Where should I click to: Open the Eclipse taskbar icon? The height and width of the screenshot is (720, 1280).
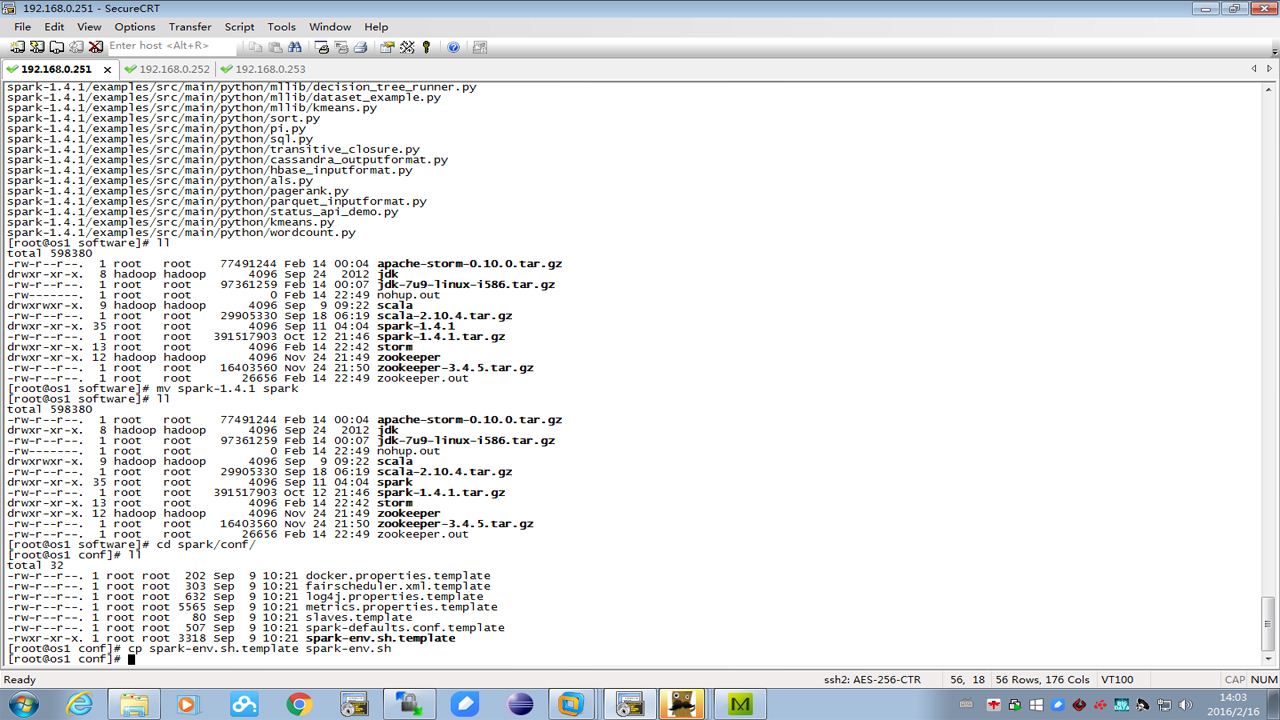pos(520,704)
